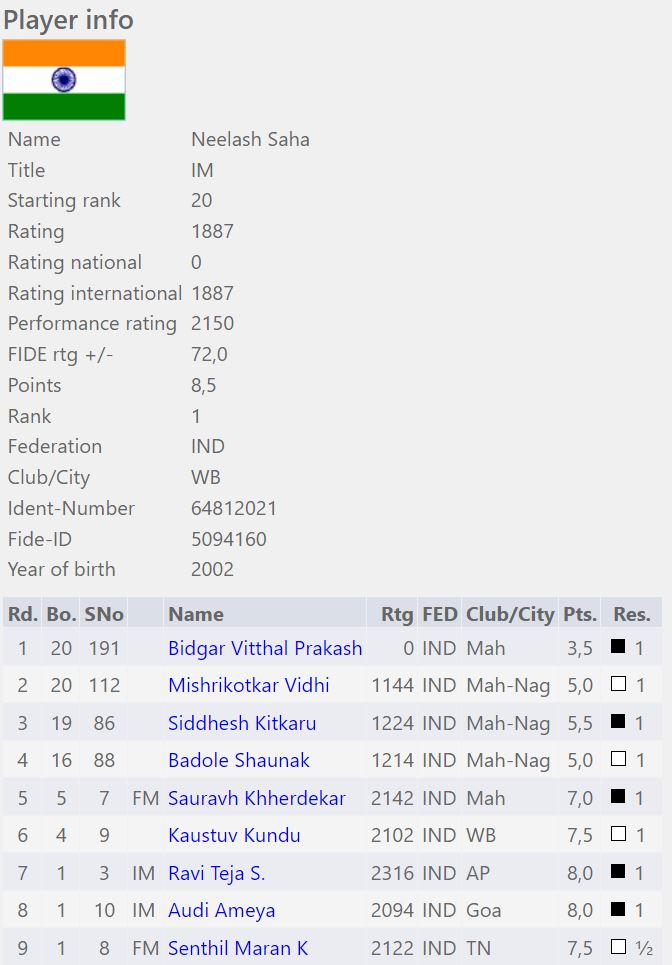The height and width of the screenshot is (965, 672).
Task: Click the Rtg column header
Action: pos(397,614)
